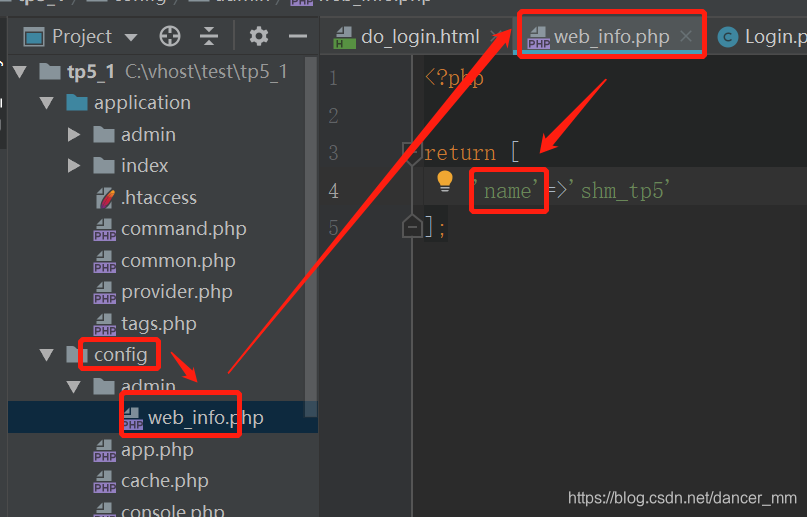Click the Project window icon
The height and width of the screenshot is (517, 807).
(x=34, y=37)
